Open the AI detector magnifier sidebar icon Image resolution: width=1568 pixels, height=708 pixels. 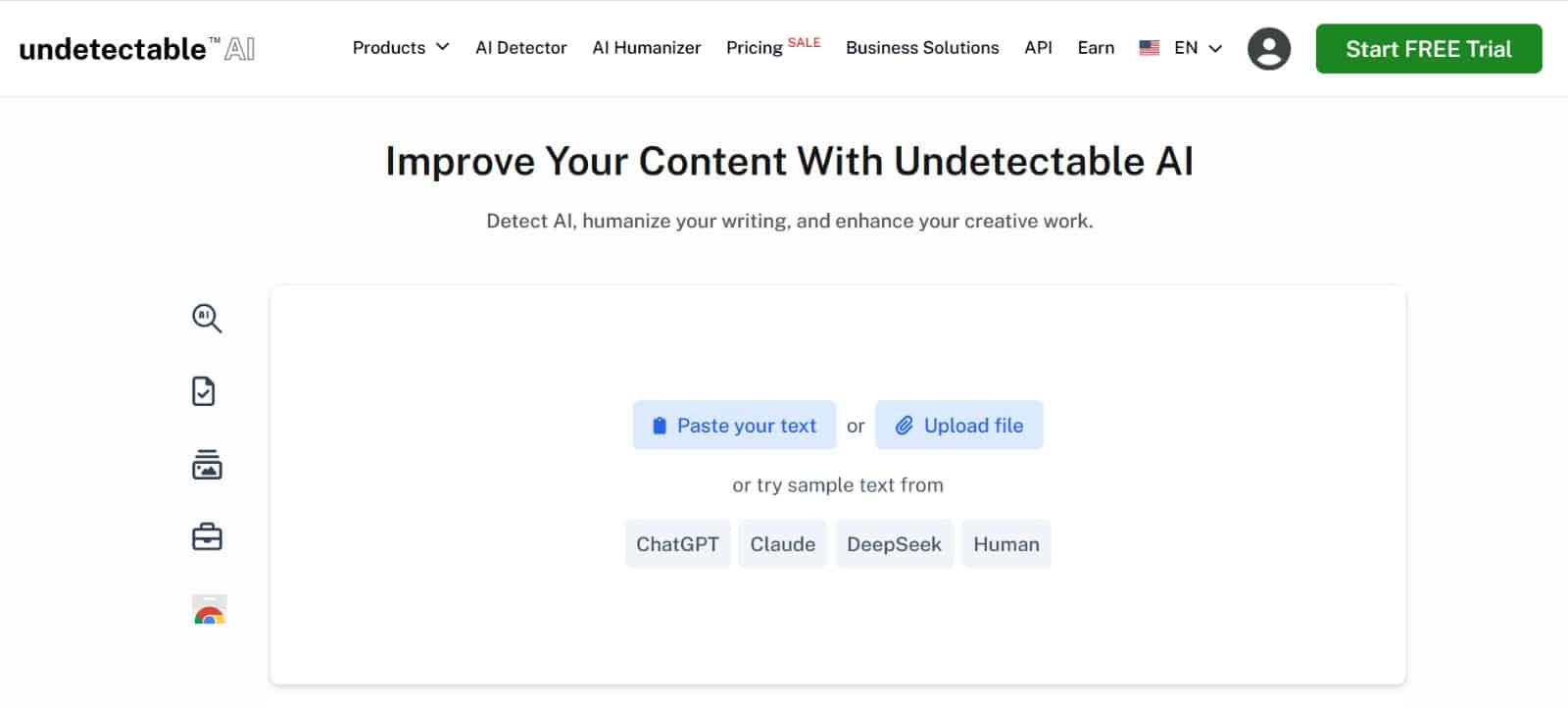(x=207, y=318)
